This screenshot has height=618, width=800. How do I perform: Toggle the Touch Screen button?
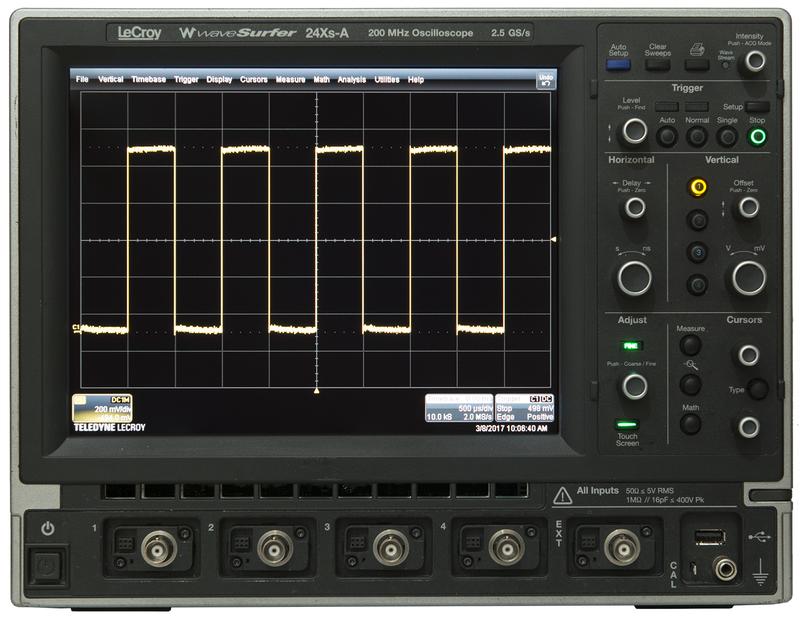628,425
